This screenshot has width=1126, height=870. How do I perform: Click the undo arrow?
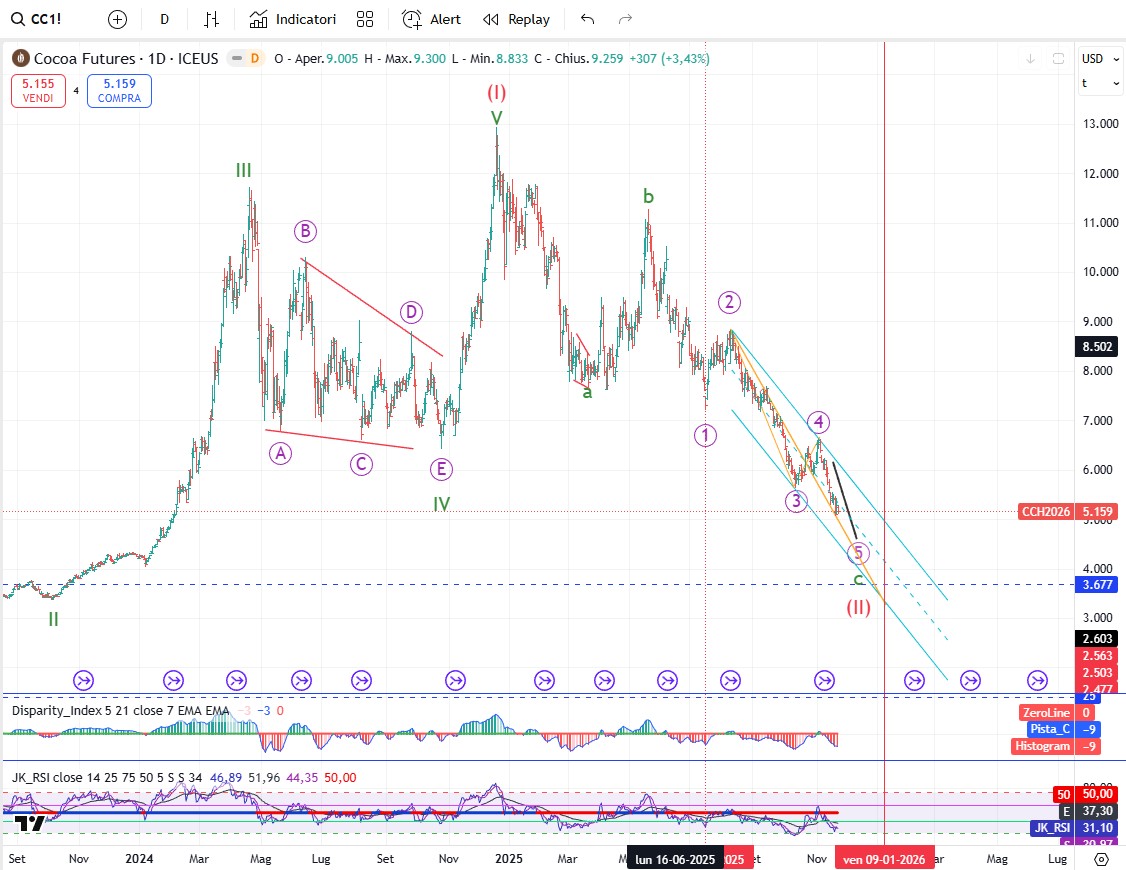coord(587,19)
